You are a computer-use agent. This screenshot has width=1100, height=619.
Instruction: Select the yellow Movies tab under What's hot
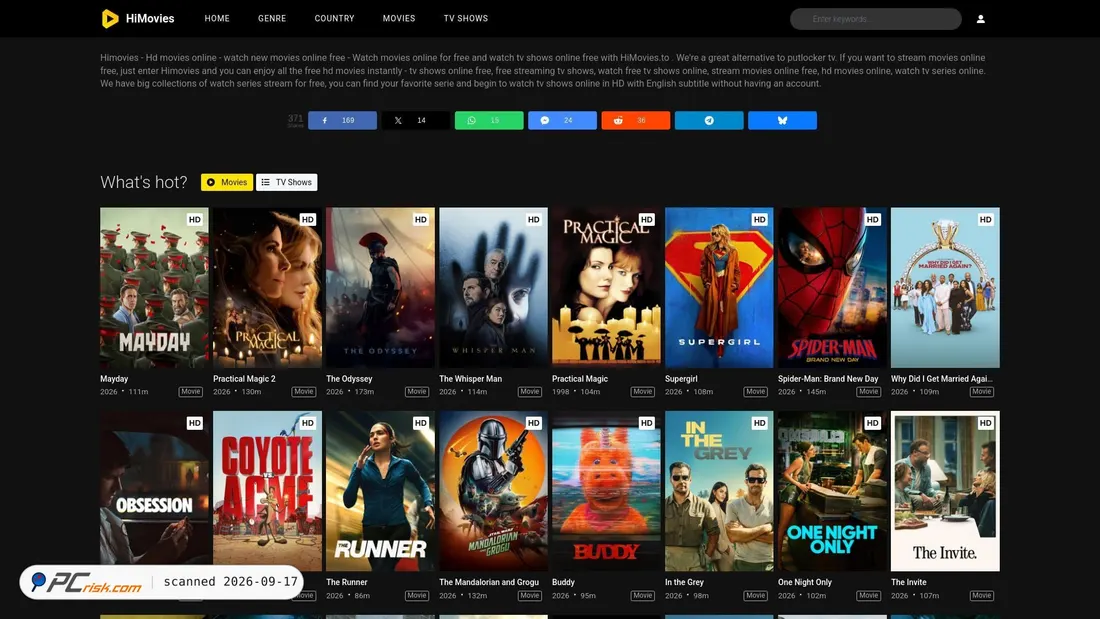[227, 182]
